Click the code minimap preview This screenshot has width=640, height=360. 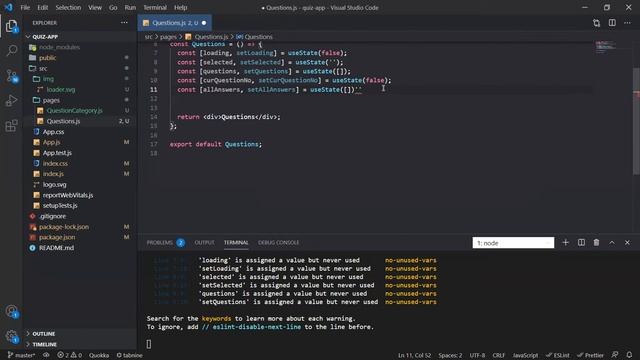click(605, 47)
